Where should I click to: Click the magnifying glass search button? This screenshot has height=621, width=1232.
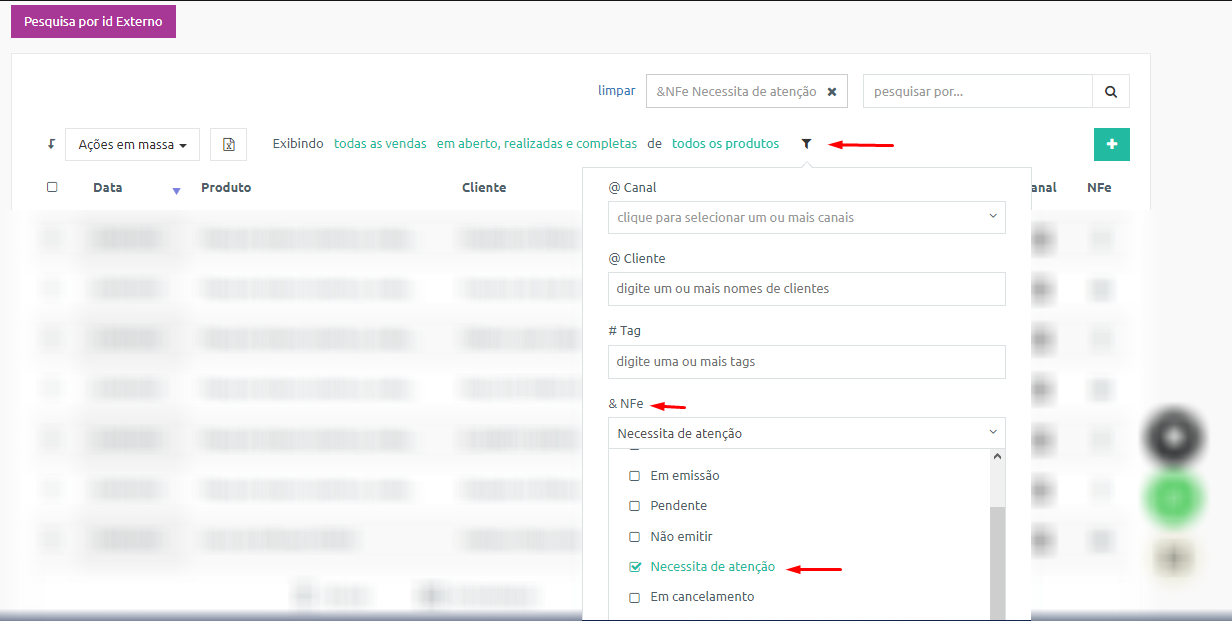(1111, 91)
